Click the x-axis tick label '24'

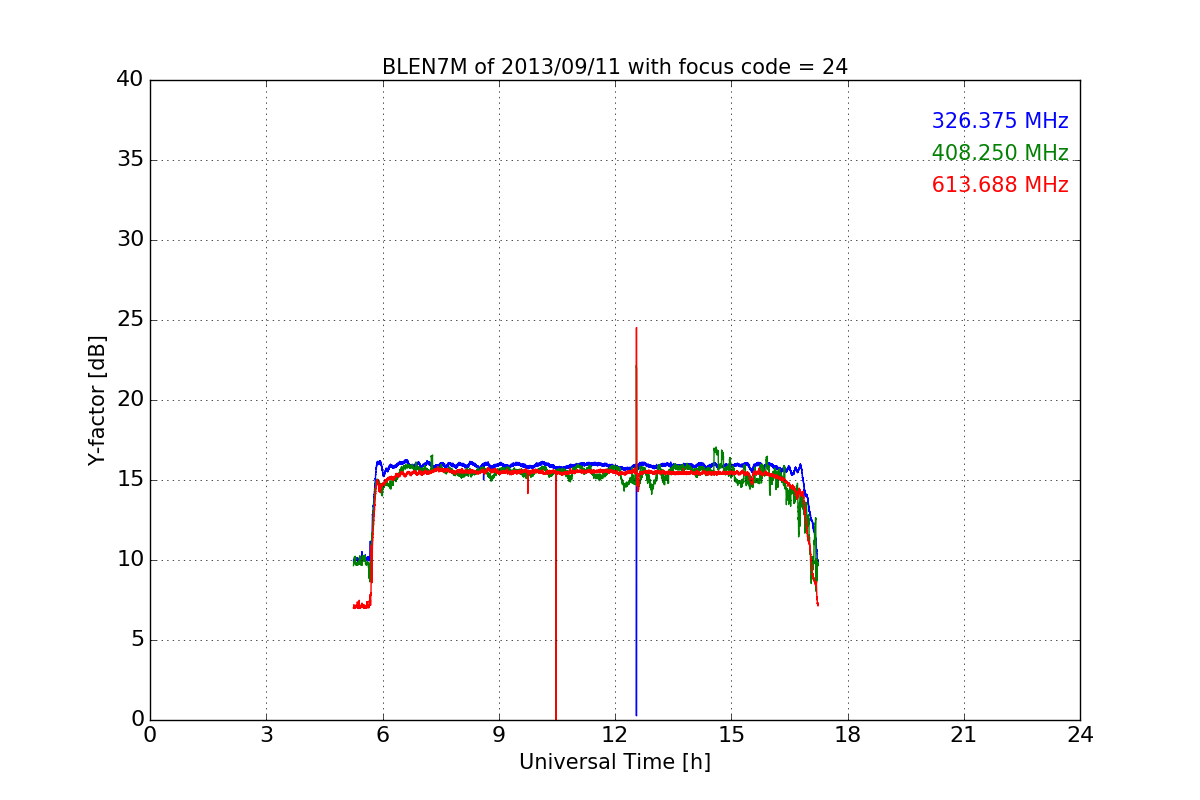coord(1080,735)
